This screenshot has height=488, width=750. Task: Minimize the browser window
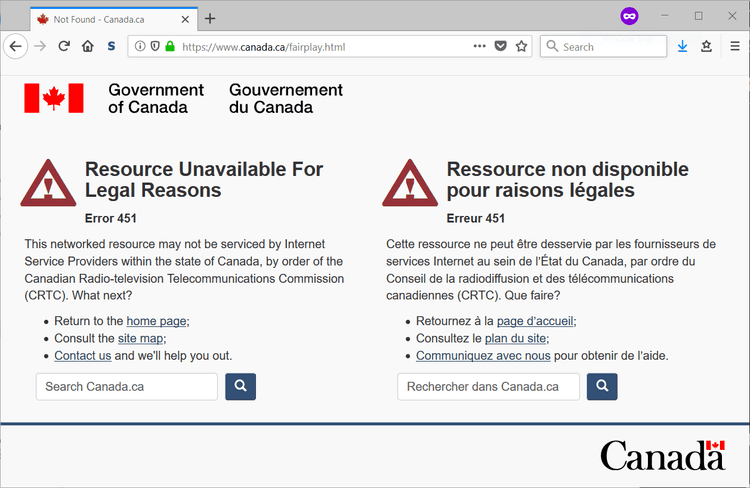click(664, 16)
